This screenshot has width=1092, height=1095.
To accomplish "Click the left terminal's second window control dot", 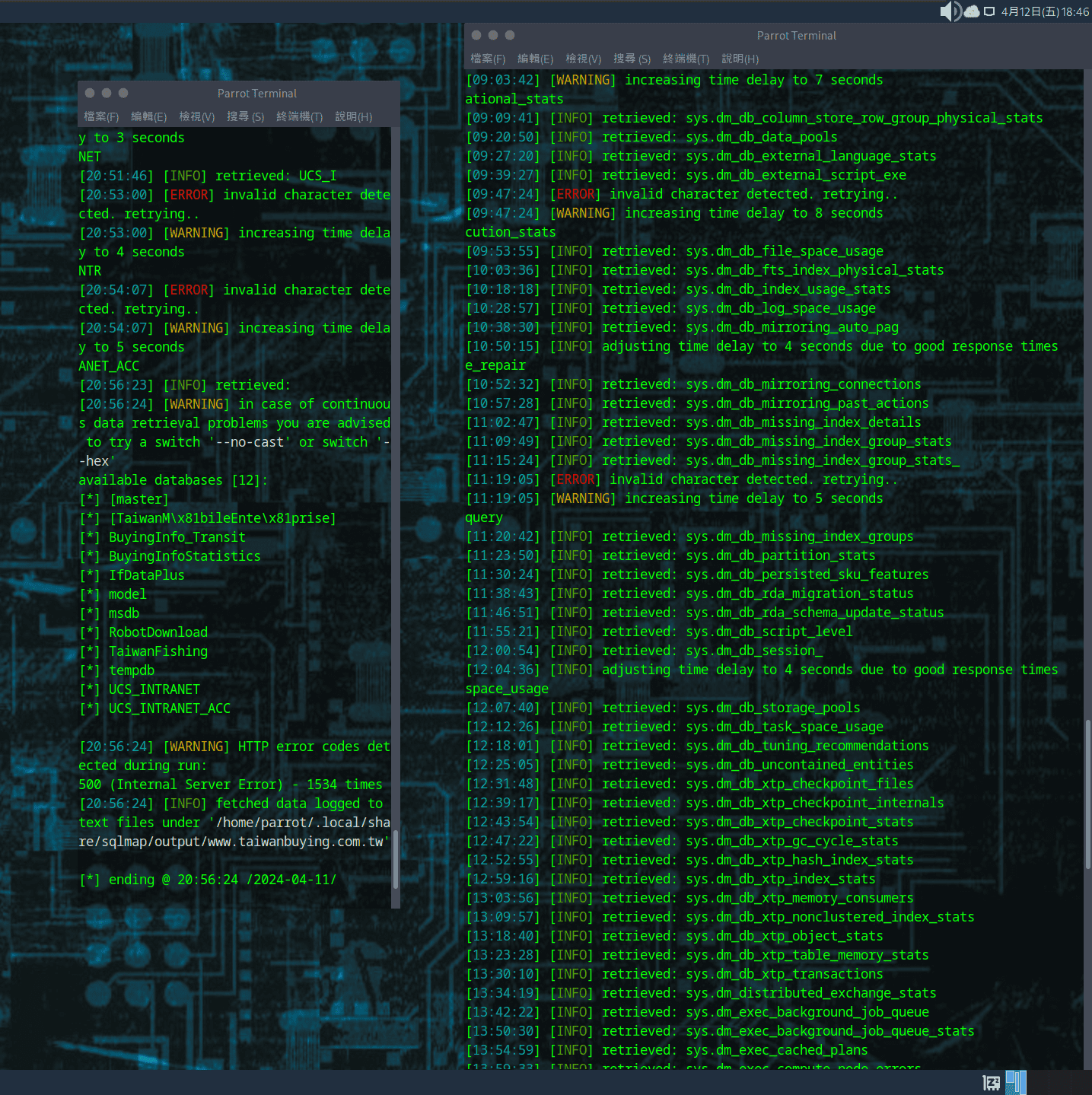I will [107, 93].
